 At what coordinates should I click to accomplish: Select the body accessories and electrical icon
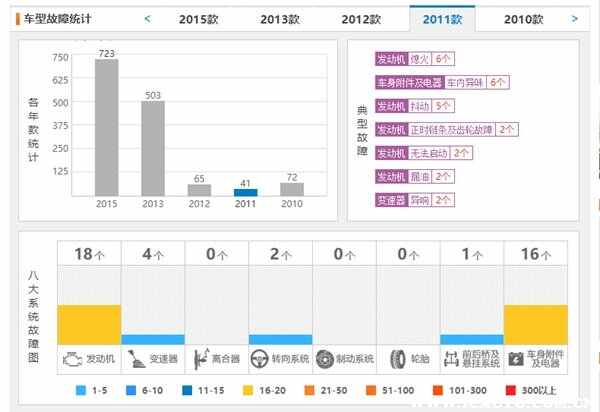(516, 359)
